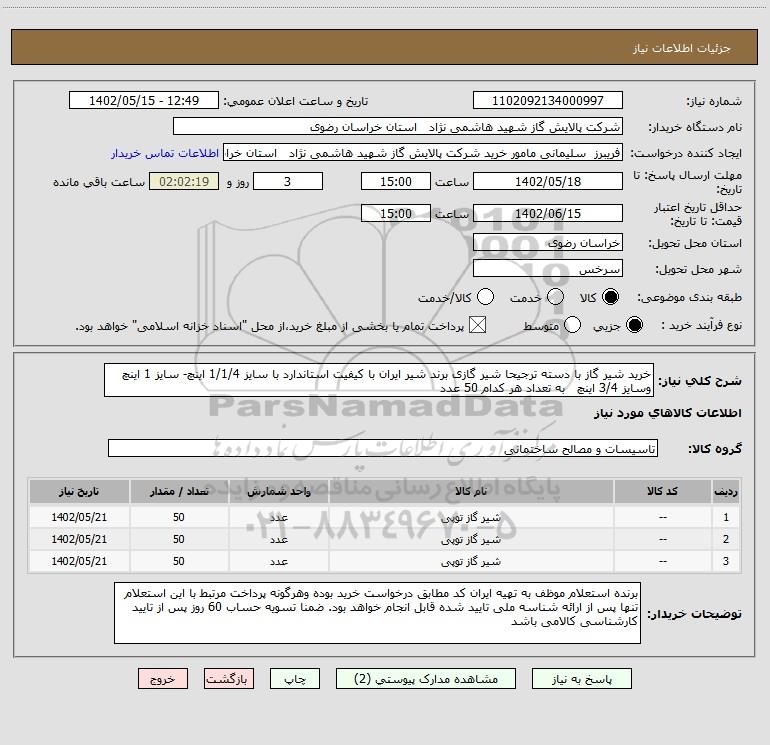This screenshot has width=770, height=745.
Task: Click the remaining time field 02:02:19
Action: (184, 181)
